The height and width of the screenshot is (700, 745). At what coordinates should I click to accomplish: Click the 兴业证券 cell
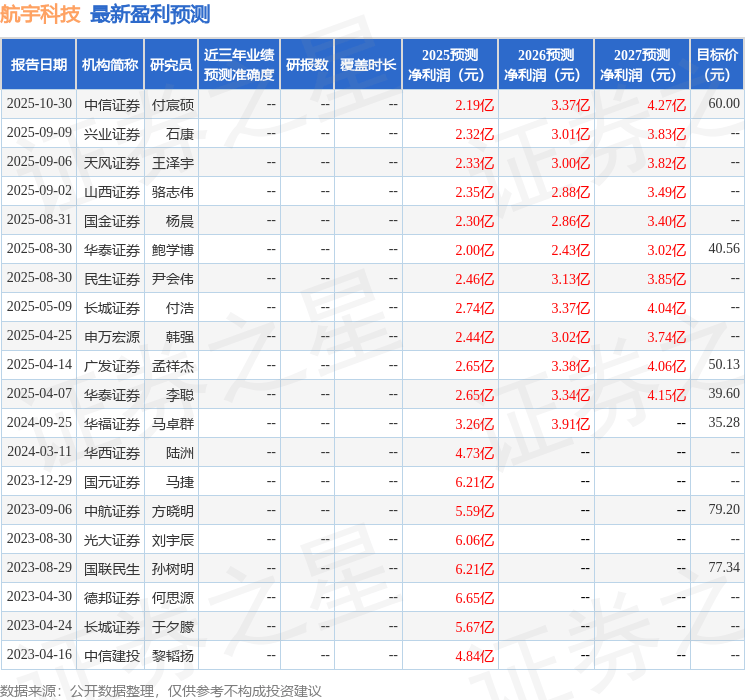[x=112, y=134]
